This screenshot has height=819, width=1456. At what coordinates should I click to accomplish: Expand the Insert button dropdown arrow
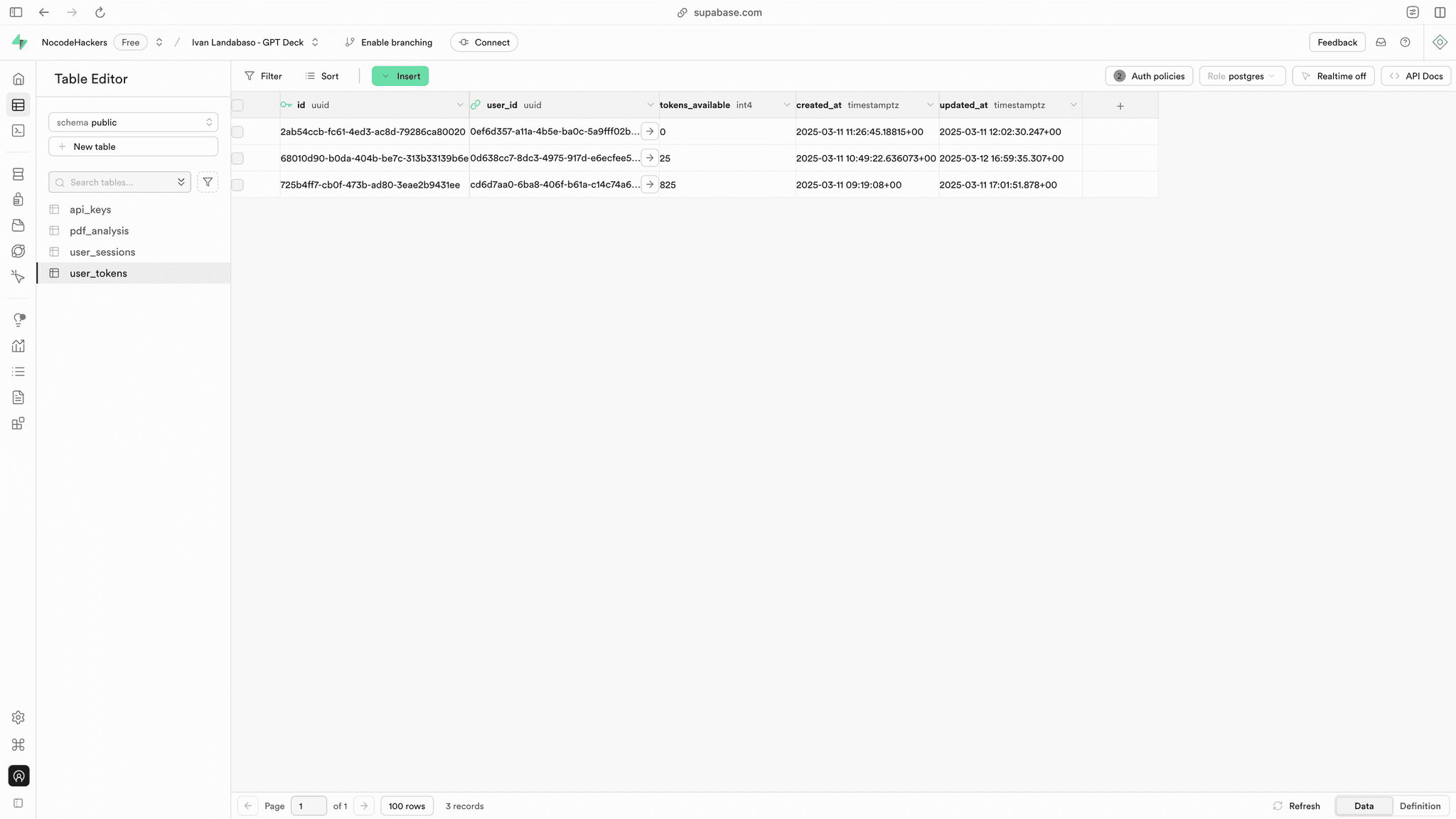click(x=385, y=75)
